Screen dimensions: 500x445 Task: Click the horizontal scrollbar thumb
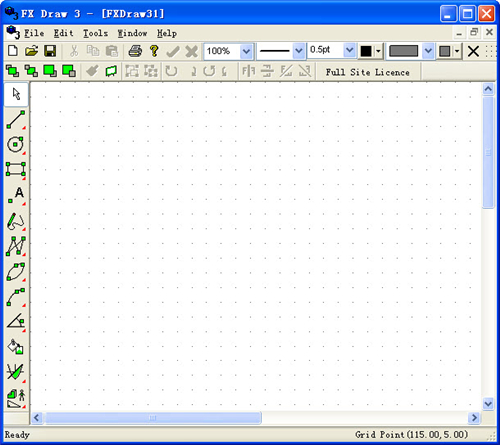pyautogui.click(x=153, y=418)
